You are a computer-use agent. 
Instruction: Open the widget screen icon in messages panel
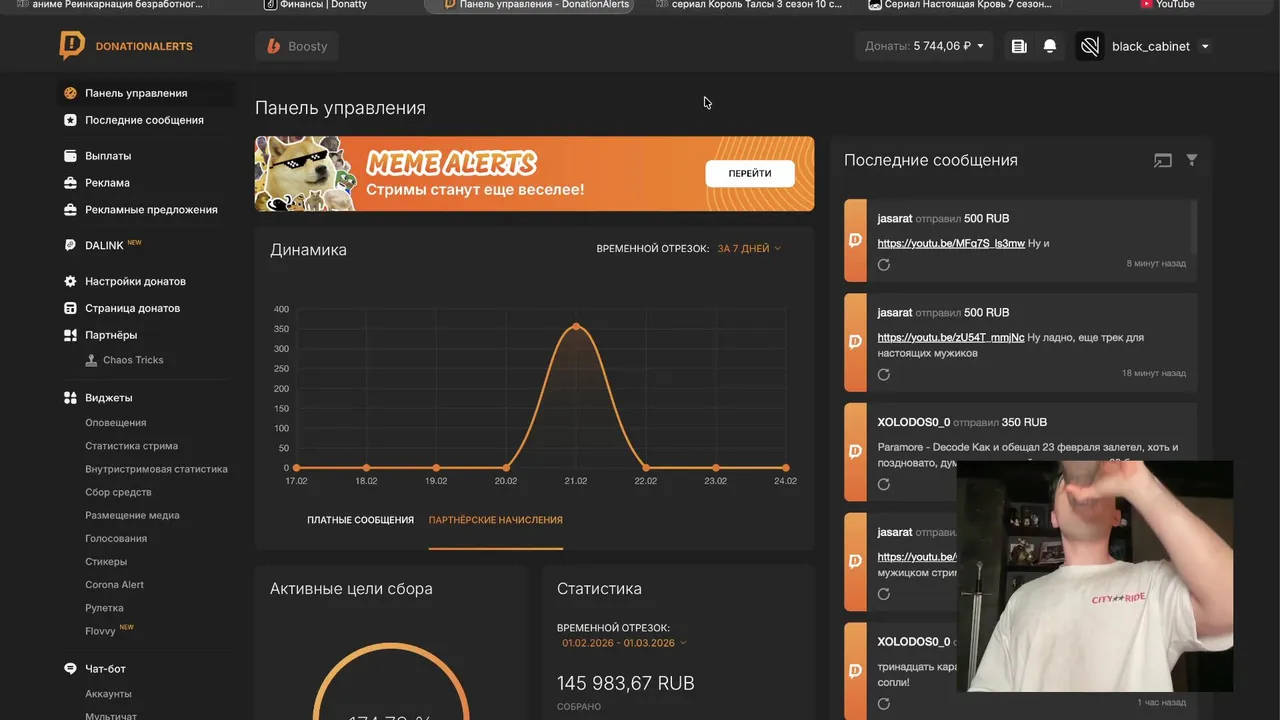(1163, 160)
